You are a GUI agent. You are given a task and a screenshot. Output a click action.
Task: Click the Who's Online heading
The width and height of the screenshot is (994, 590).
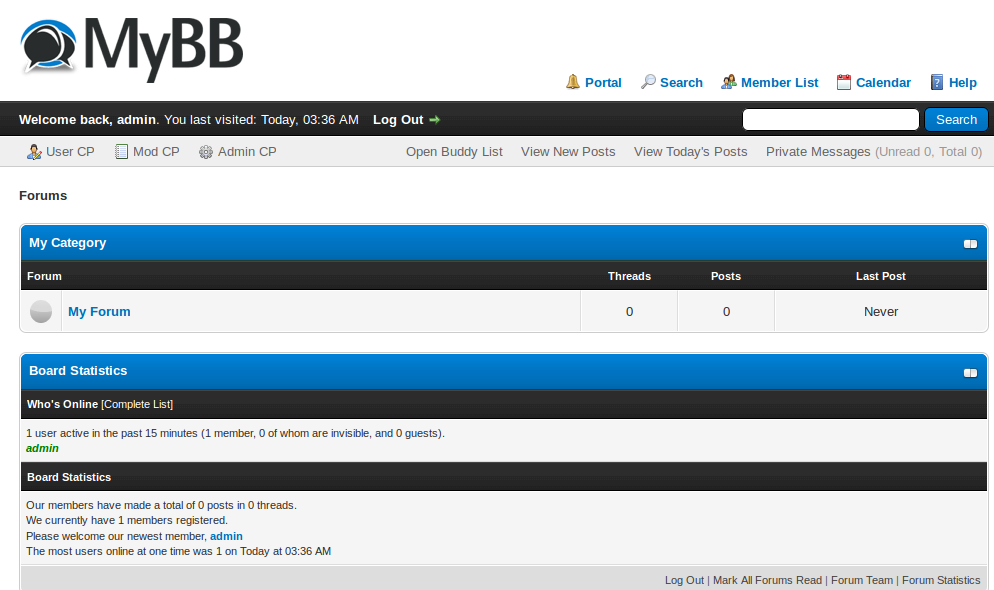[x=62, y=404]
